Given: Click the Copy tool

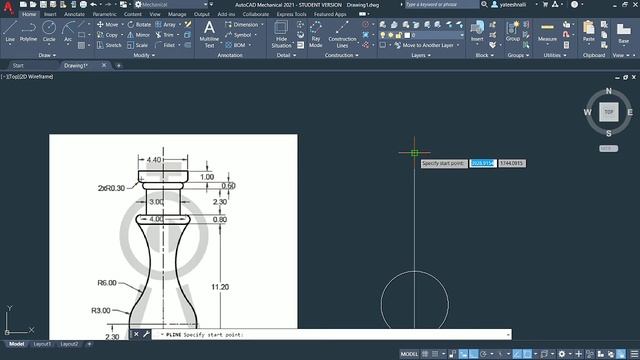Looking at the screenshot, I should point(107,35).
